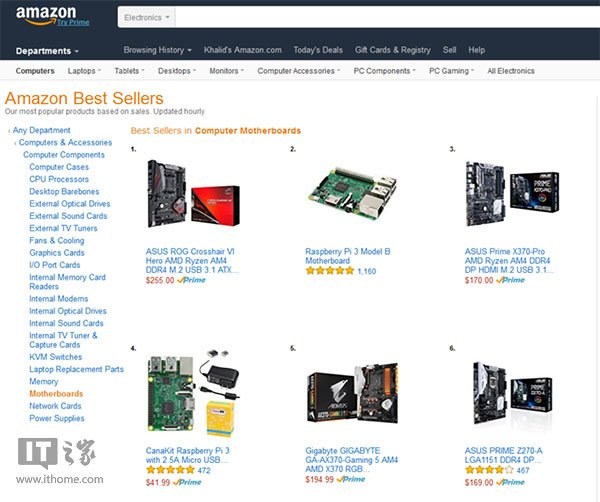
Task: Click the star rating of Raspberry Pi 3
Action: tap(329, 271)
